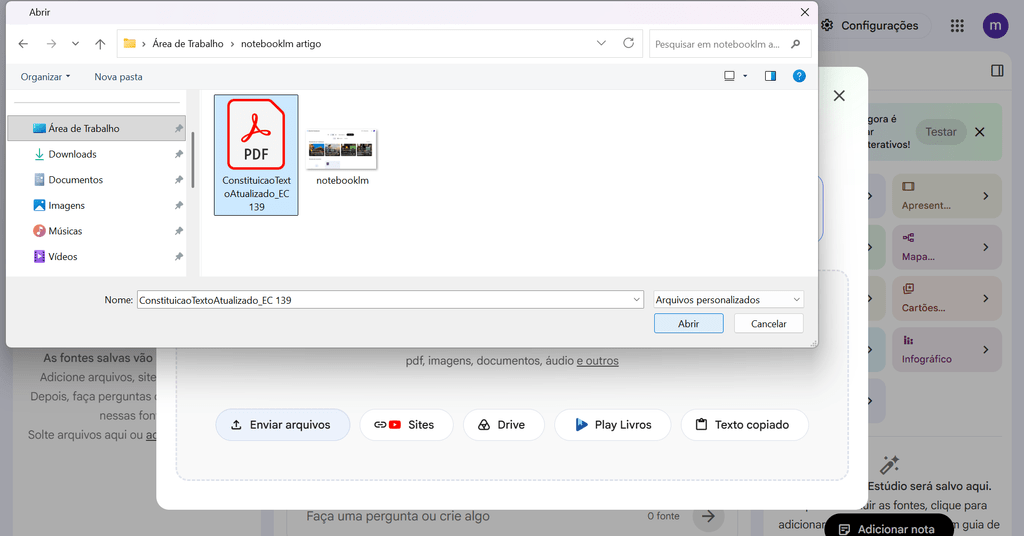Image resolution: width=1024 pixels, height=536 pixels.
Task: Click the Nome filename input field
Action: (390, 300)
